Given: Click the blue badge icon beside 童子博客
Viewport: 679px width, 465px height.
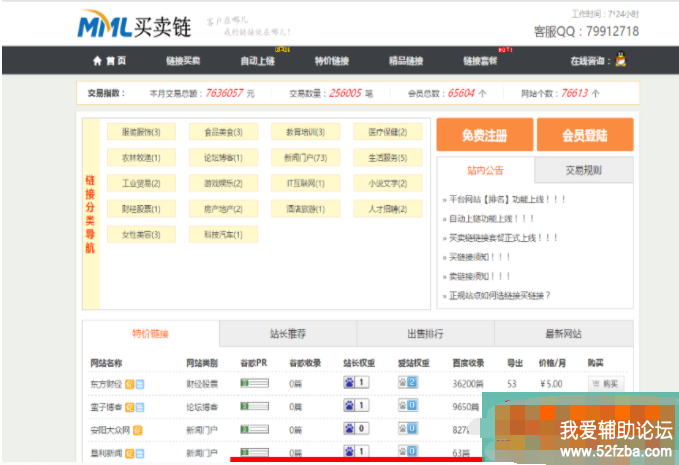Looking at the screenshot, I should tap(140, 407).
